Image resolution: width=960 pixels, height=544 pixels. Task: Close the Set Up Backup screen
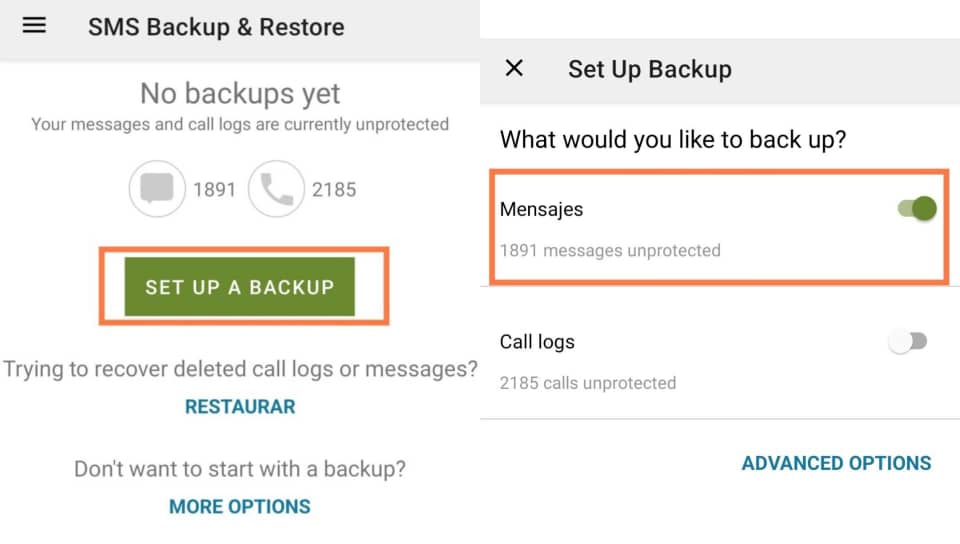(514, 68)
